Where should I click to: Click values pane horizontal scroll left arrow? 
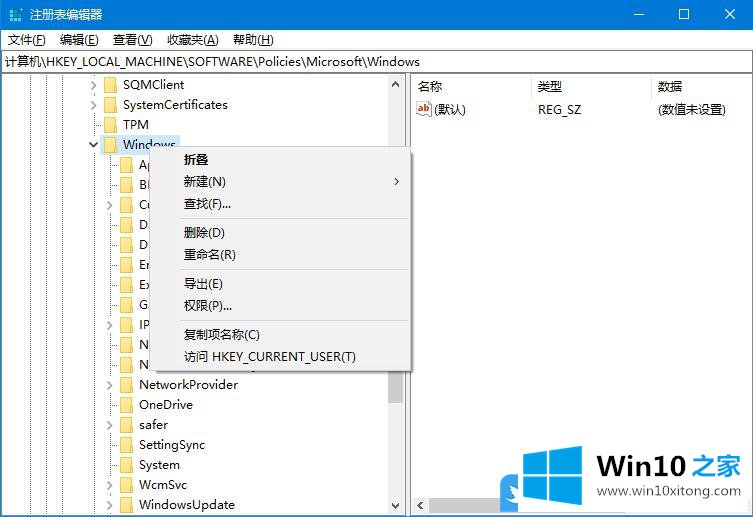(x=421, y=505)
